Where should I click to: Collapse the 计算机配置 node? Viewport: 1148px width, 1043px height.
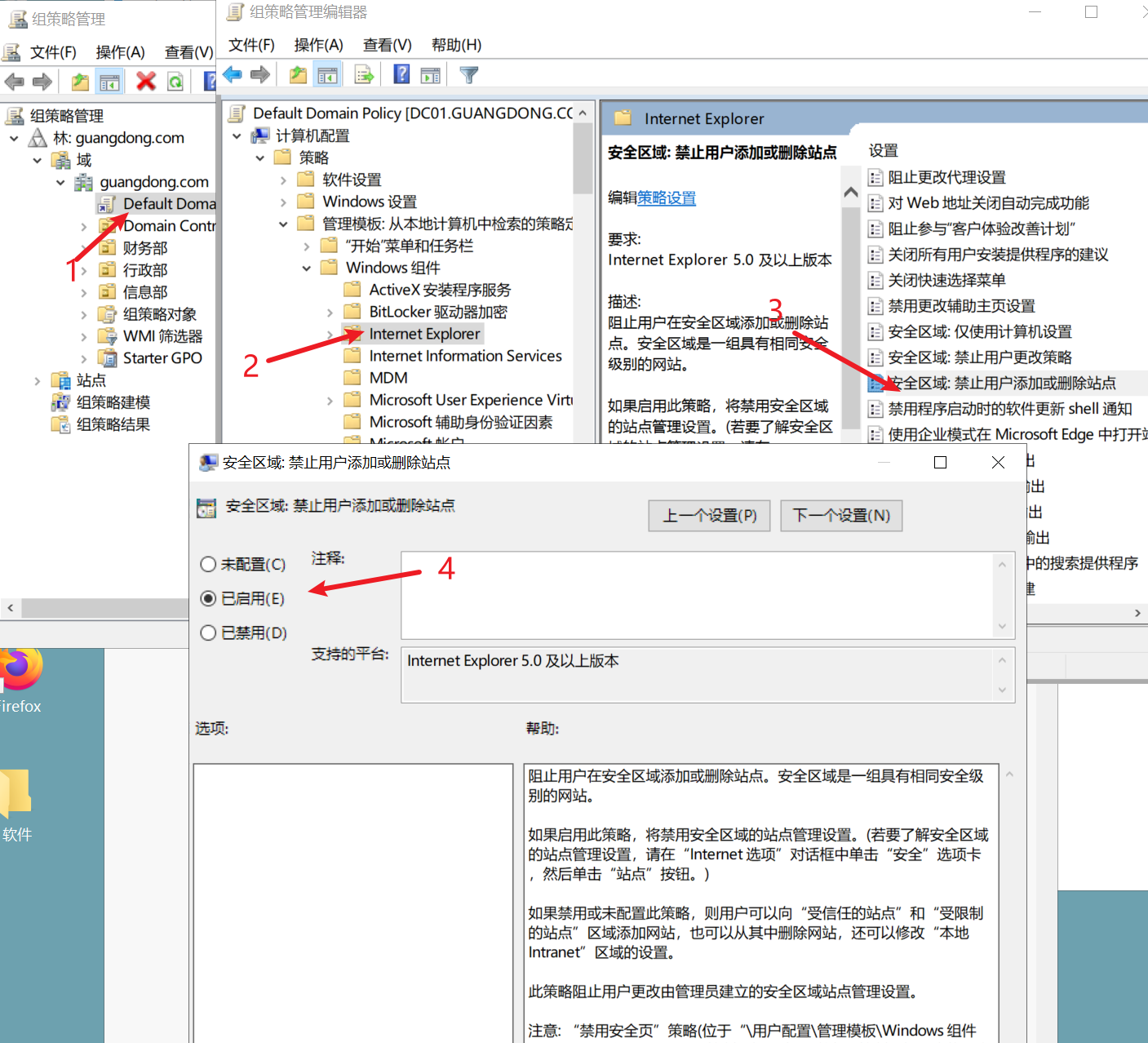(237, 136)
